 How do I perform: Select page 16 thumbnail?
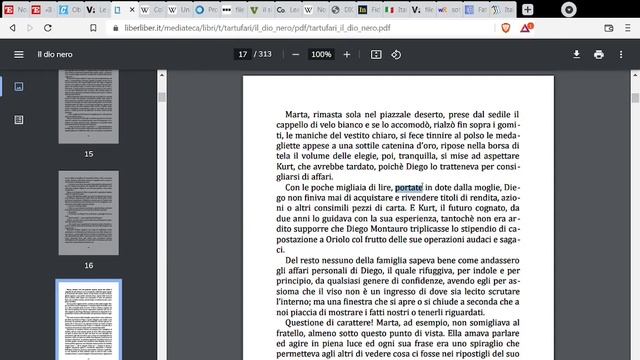tap(89, 213)
